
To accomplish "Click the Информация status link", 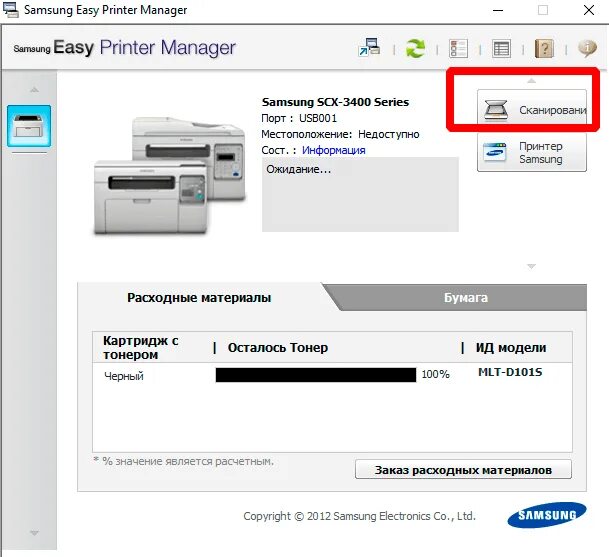I will (x=334, y=150).
